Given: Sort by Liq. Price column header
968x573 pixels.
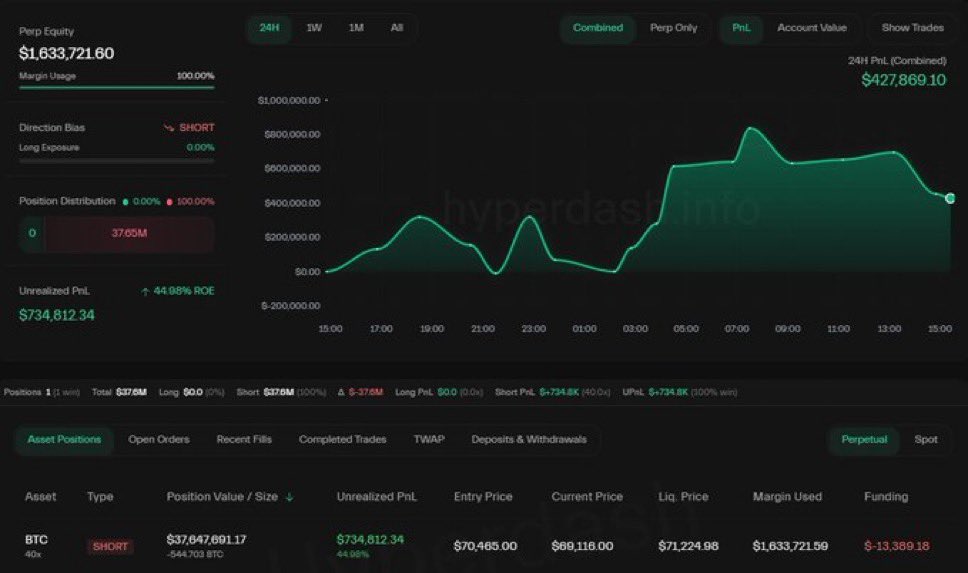Looking at the screenshot, I should (683, 497).
